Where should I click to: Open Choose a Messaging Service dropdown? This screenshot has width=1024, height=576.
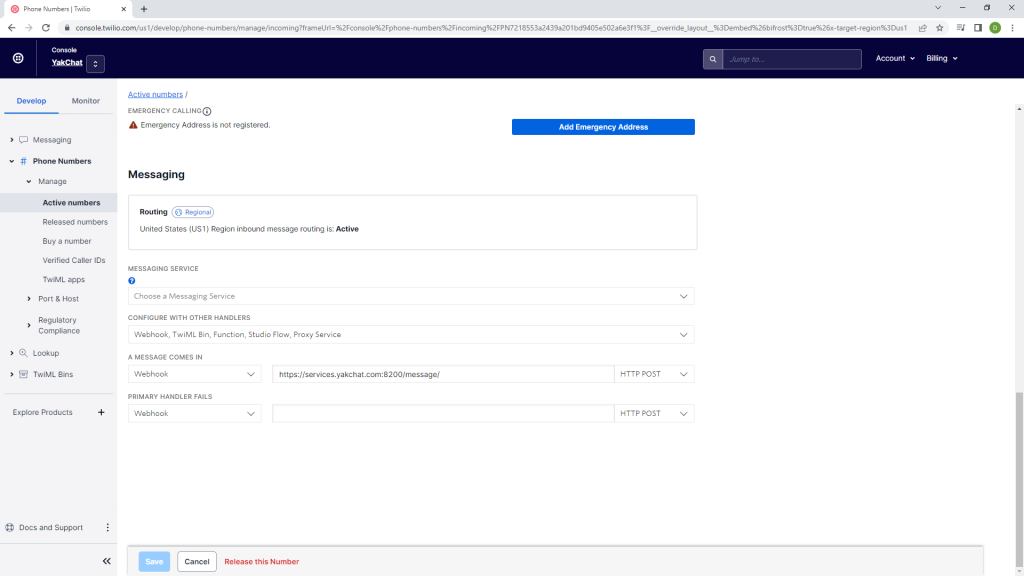[411, 296]
